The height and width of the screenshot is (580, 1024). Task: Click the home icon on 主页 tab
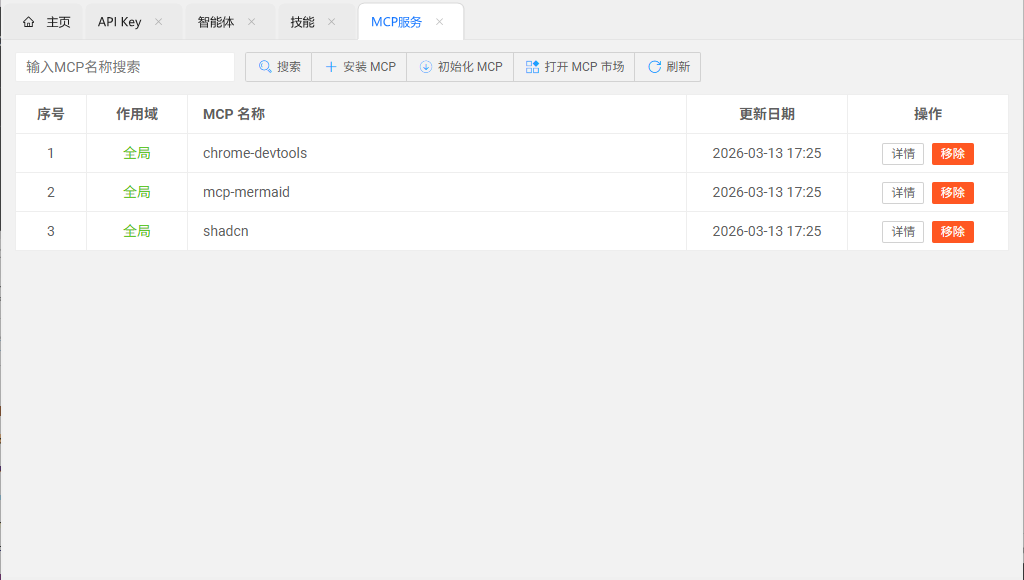pyautogui.click(x=29, y=22)
